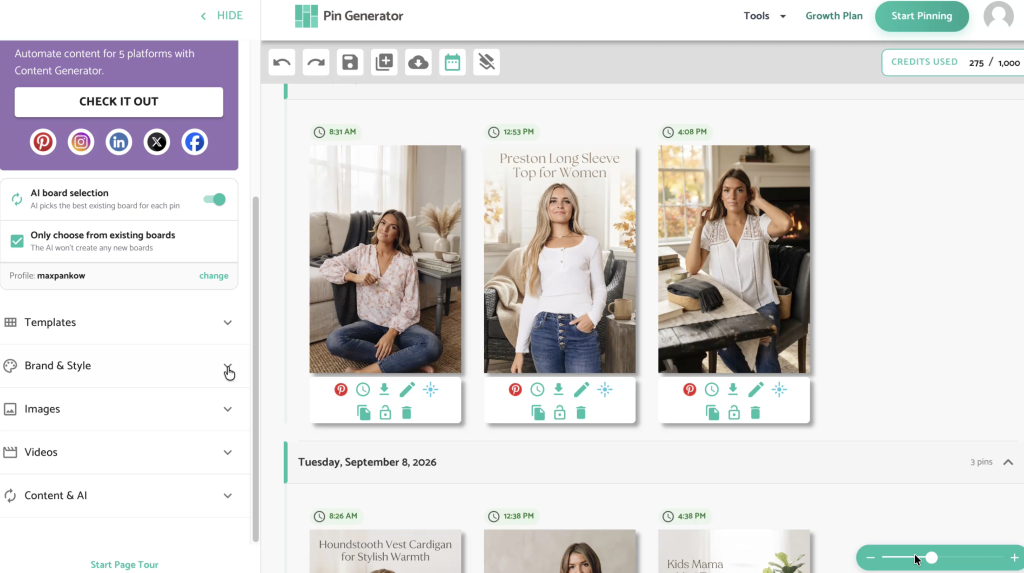Add new pins with the plus-stack icon
1024x573 pixels.
click(x=384, y=62)
